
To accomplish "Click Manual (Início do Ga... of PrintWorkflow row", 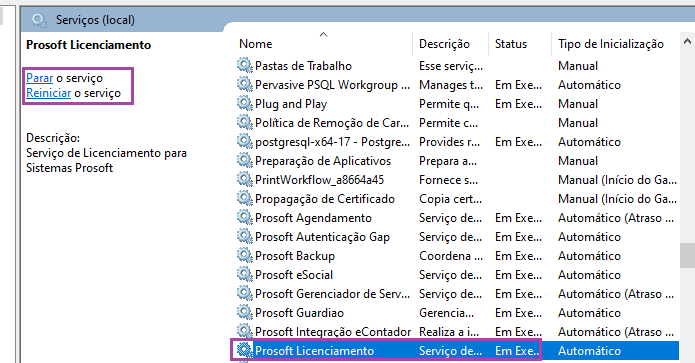I will click(x=617, y=180).
